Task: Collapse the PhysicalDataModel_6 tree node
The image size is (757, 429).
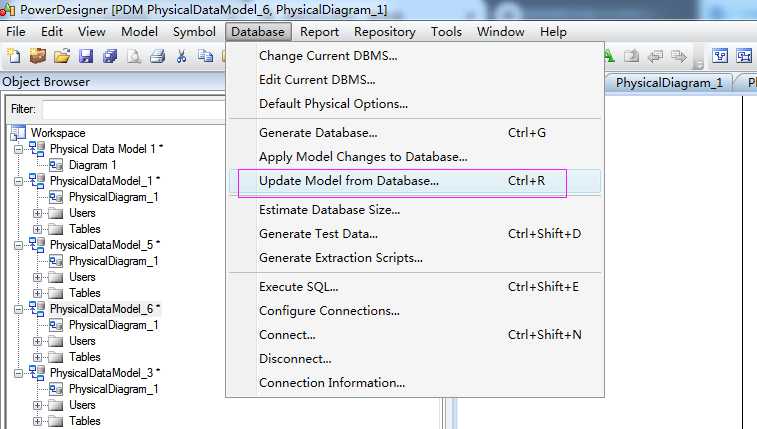Action: (x=18, y=309)
